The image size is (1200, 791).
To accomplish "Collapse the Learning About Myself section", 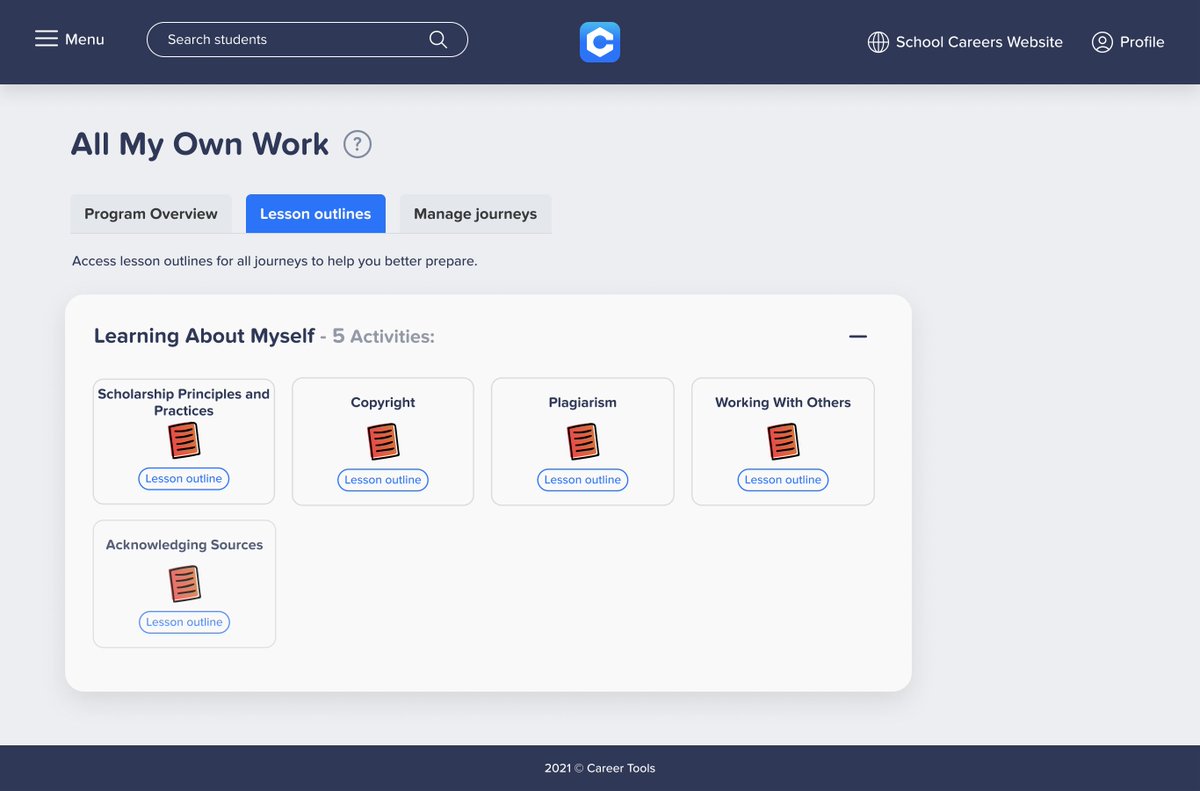I will click(858, 337).
